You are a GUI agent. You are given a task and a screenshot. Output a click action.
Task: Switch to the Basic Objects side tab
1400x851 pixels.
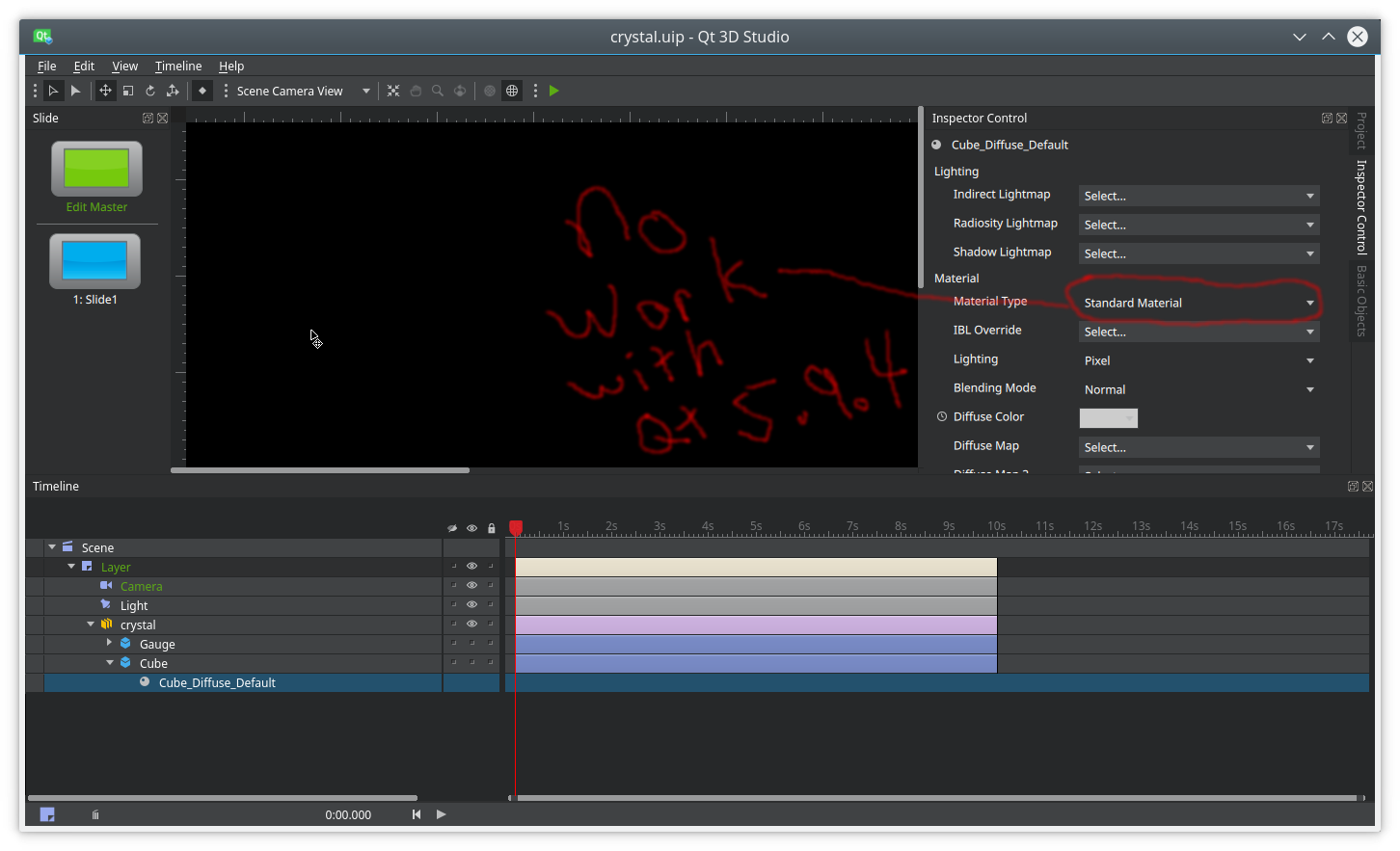pos(1360,301)
